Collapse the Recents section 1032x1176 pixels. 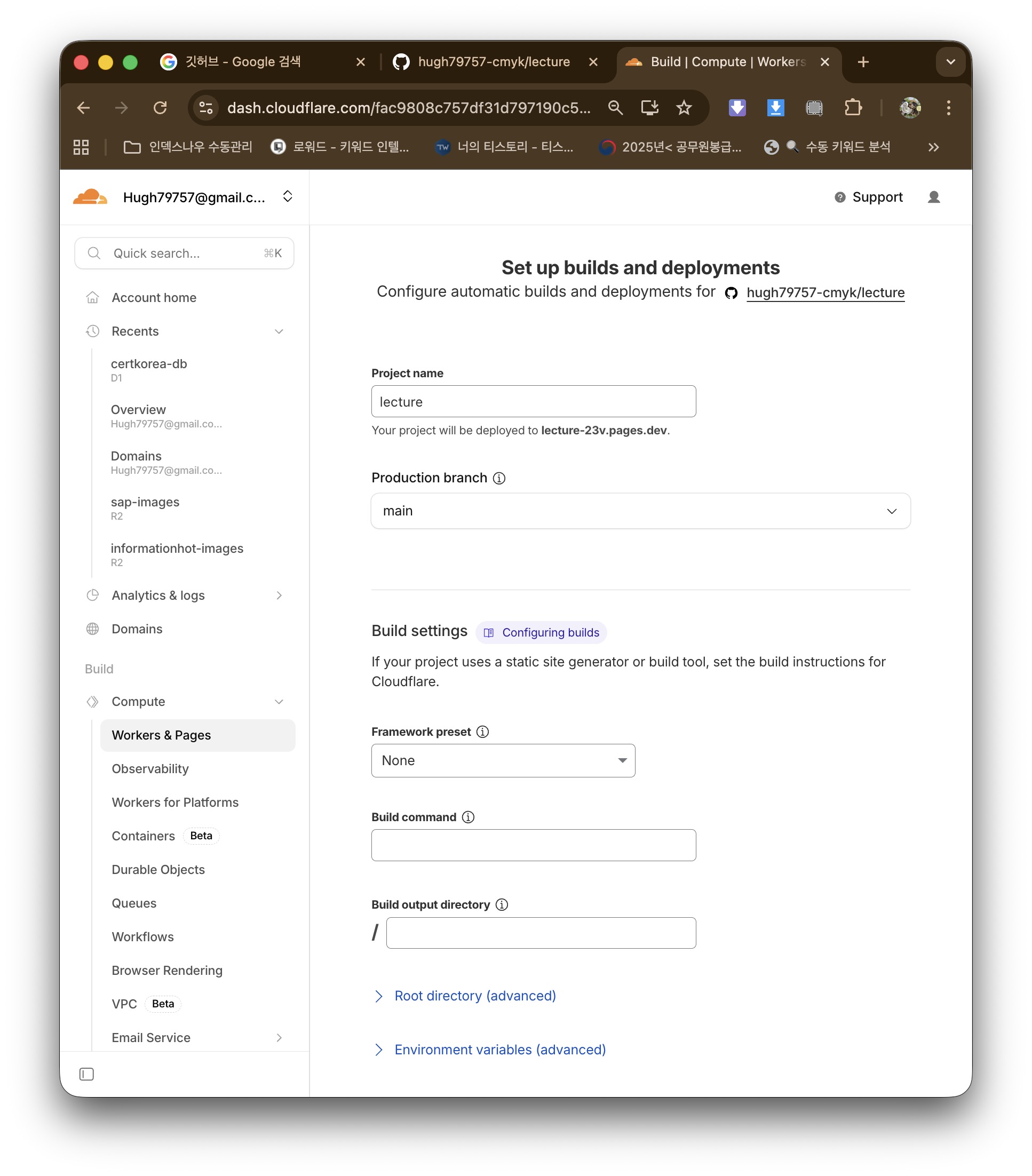(279, 331)
